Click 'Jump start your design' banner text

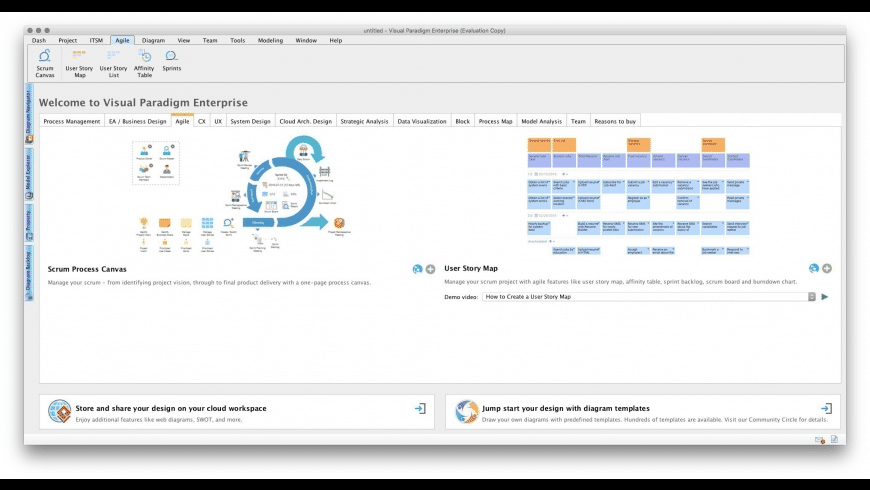pyautogui.click(x=566, y=408)
